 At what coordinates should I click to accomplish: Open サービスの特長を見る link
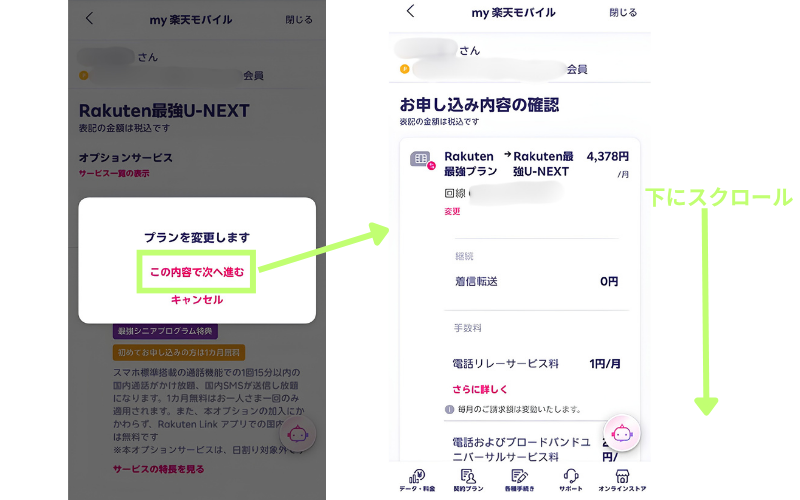[159, 469]
